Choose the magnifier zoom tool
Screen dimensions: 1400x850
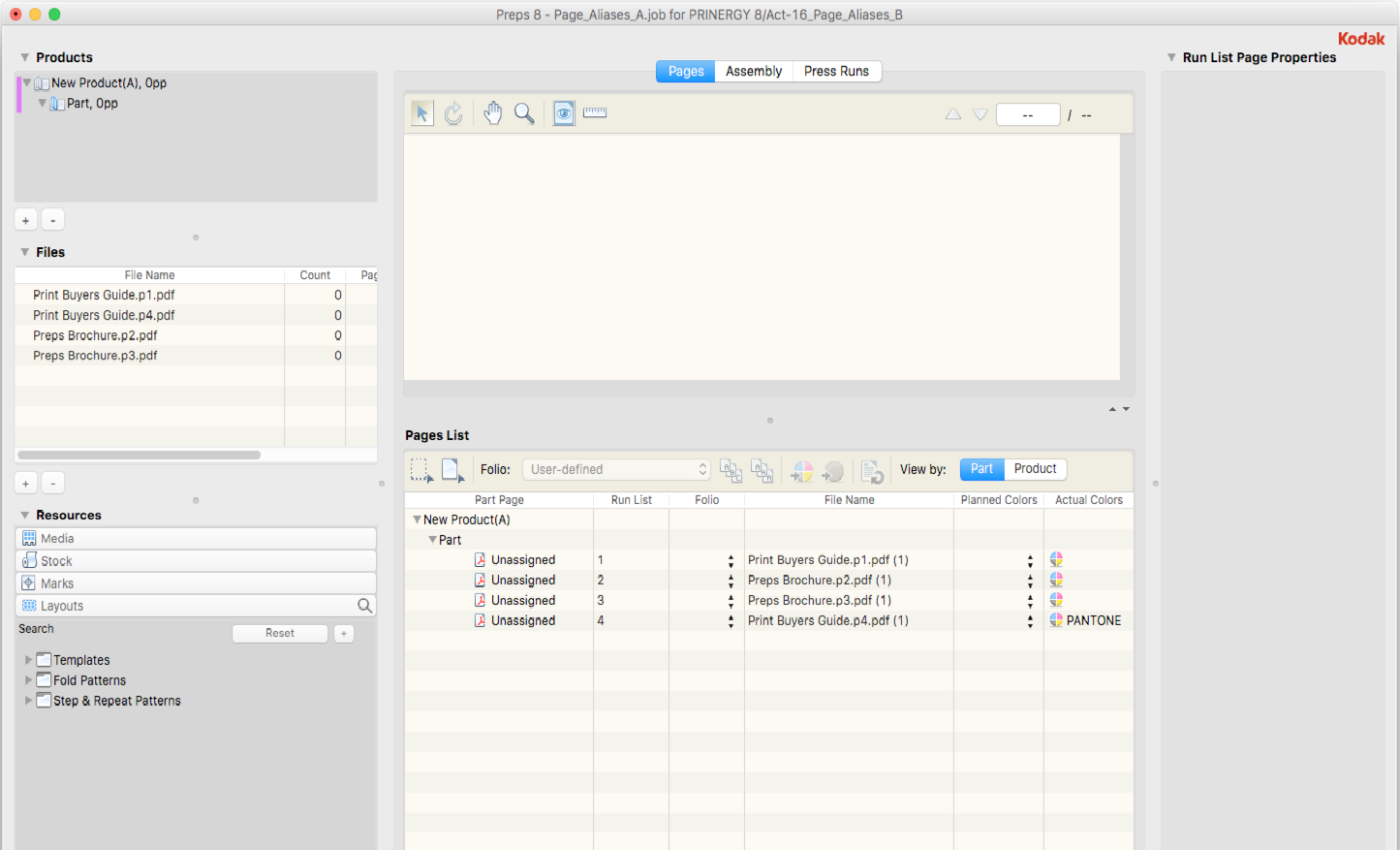coord(524,113)
